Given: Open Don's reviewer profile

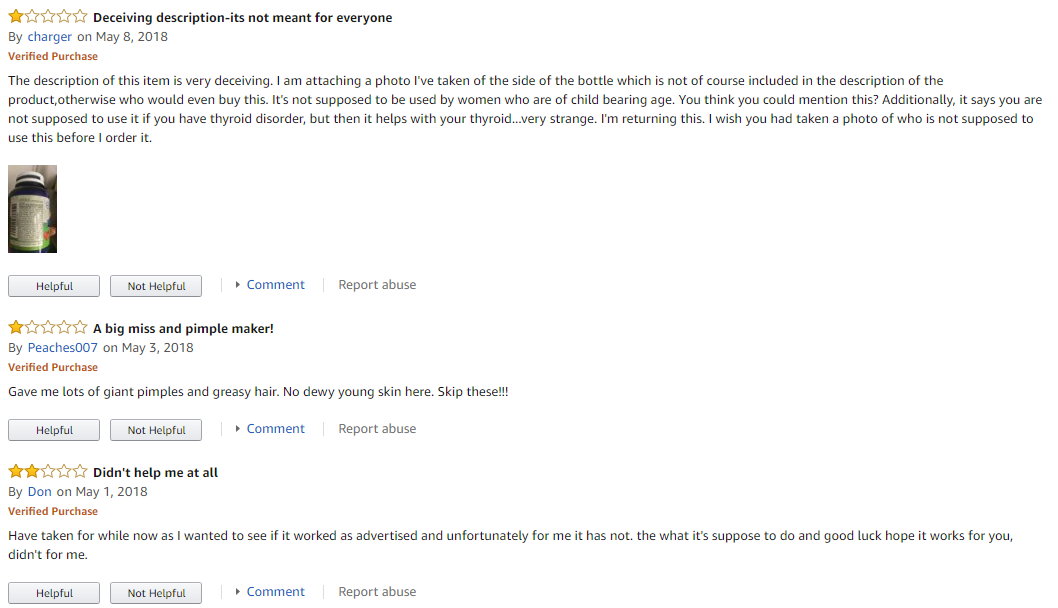Looking at the screenshot, I should click(x=39, y=491).
